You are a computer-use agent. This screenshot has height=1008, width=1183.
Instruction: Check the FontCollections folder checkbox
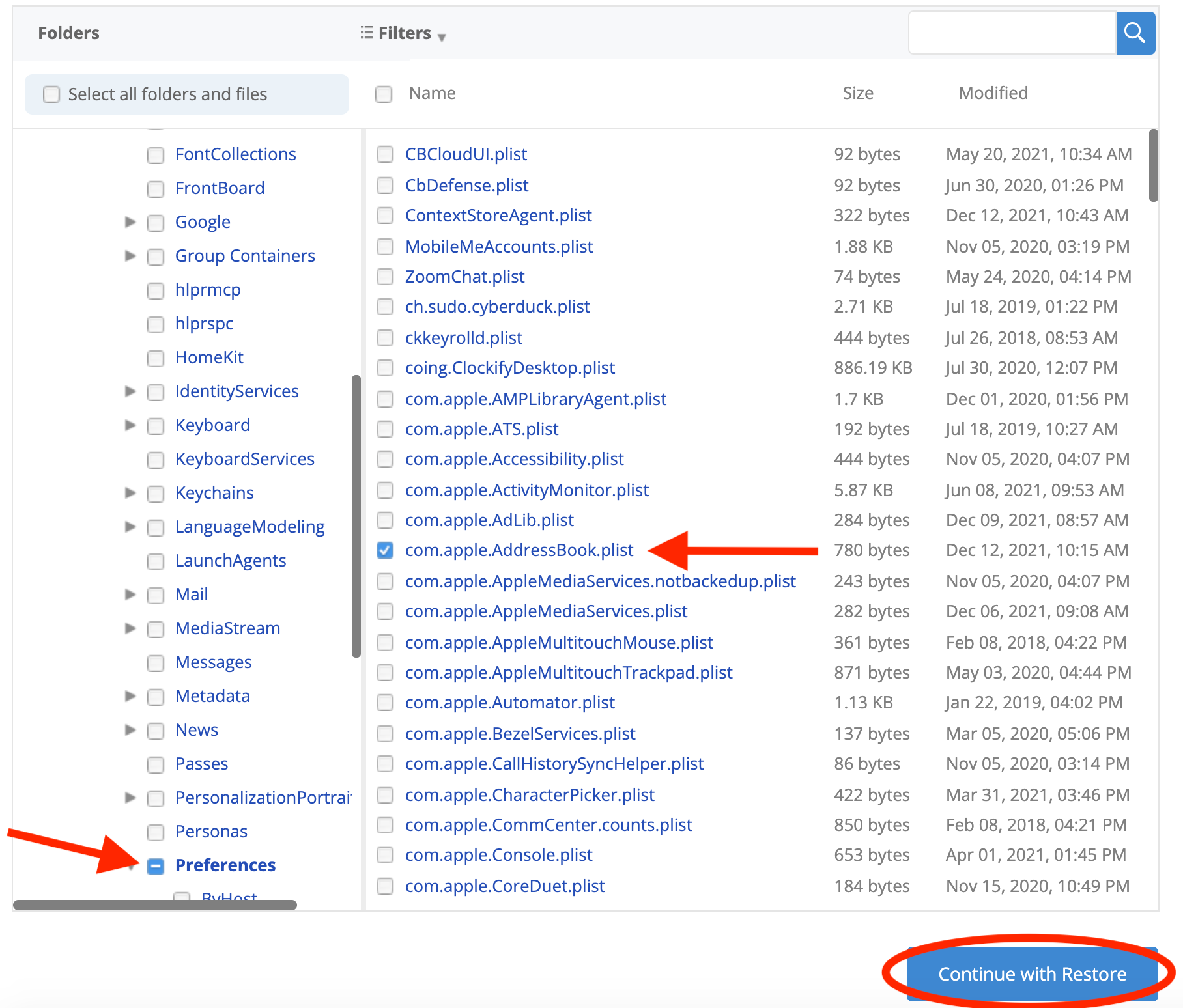click(x=156, y=155)
